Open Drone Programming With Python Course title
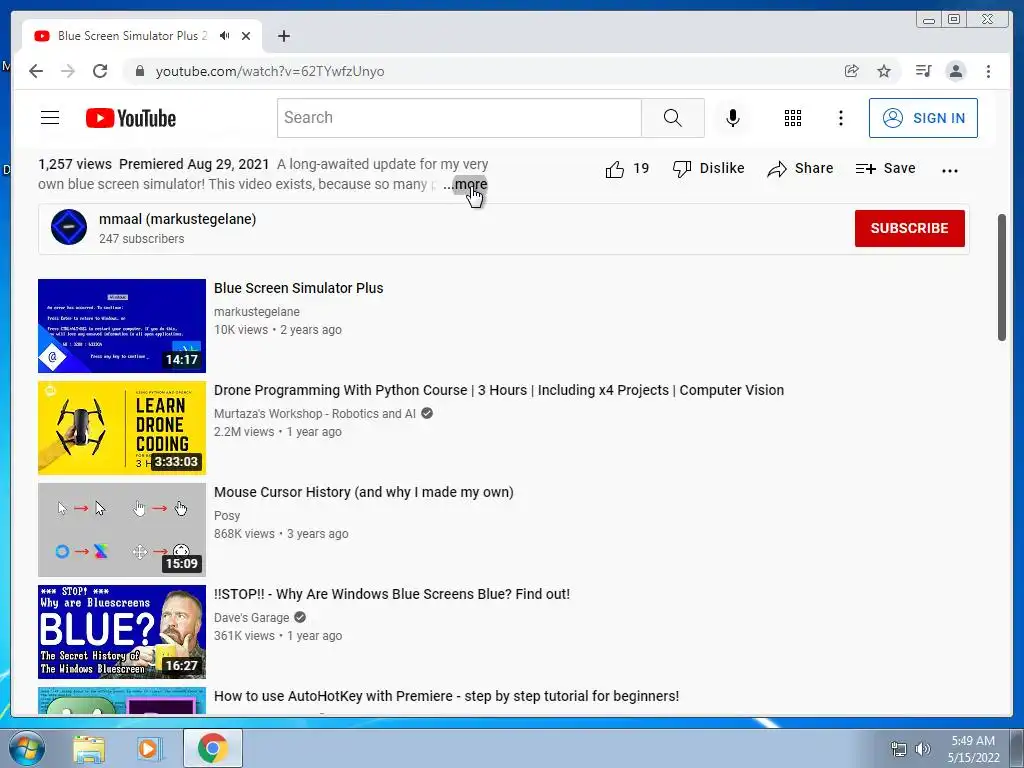1024x768 pixels. pos(499,390)
